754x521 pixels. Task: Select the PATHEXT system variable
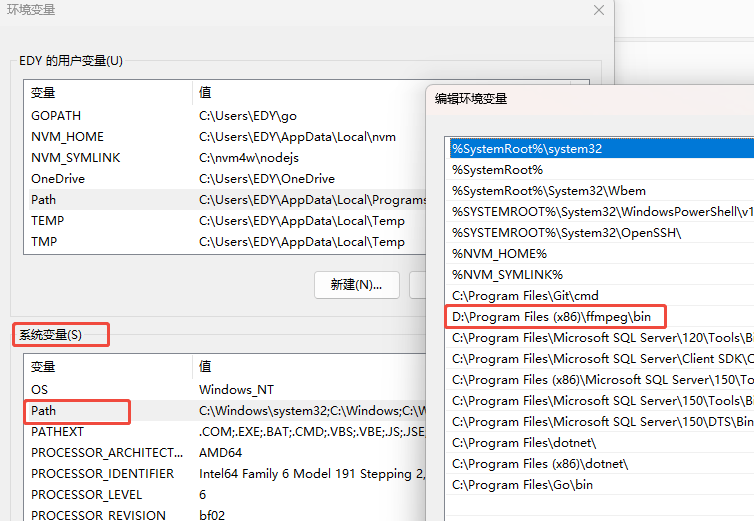coord(57,432)
